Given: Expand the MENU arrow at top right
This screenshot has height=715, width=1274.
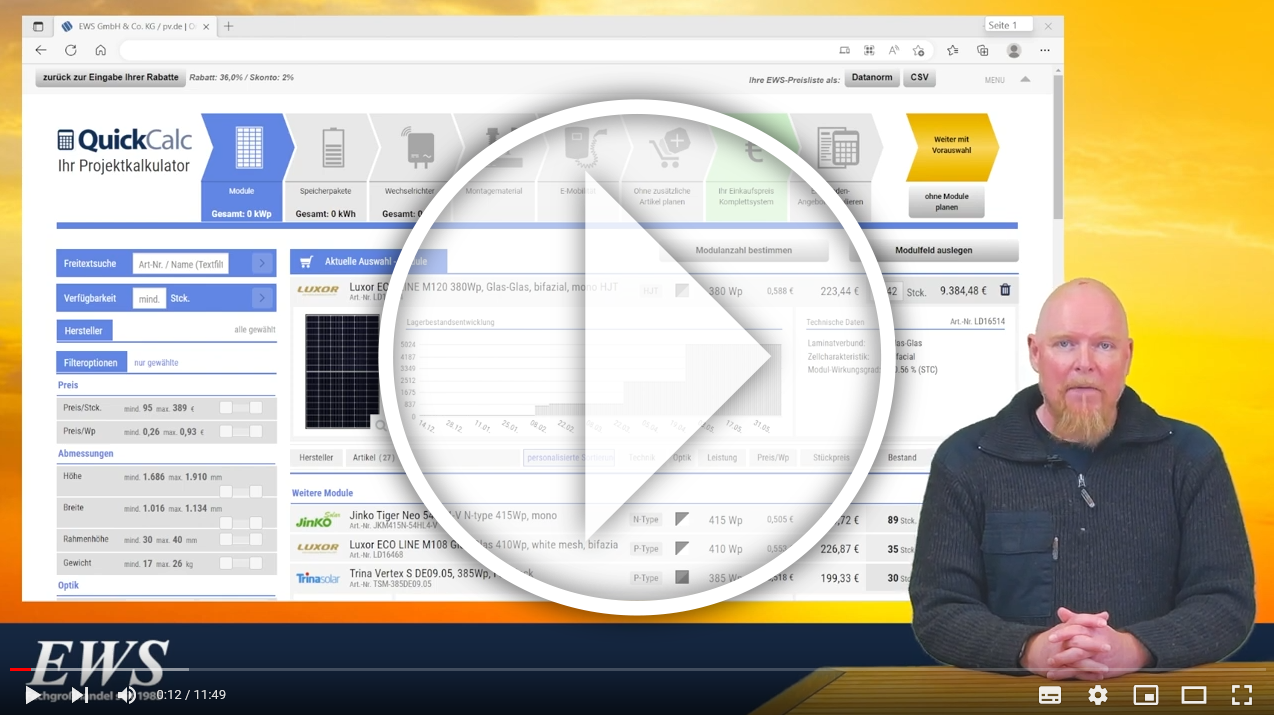Looking at the screenshot, I should click(x=1024, y=80).
